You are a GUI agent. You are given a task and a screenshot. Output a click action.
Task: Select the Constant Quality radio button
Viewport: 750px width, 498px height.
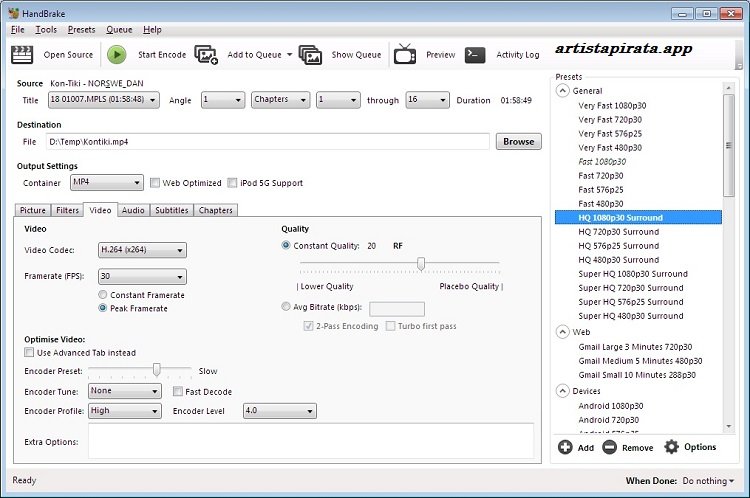[x=286, y=245]
